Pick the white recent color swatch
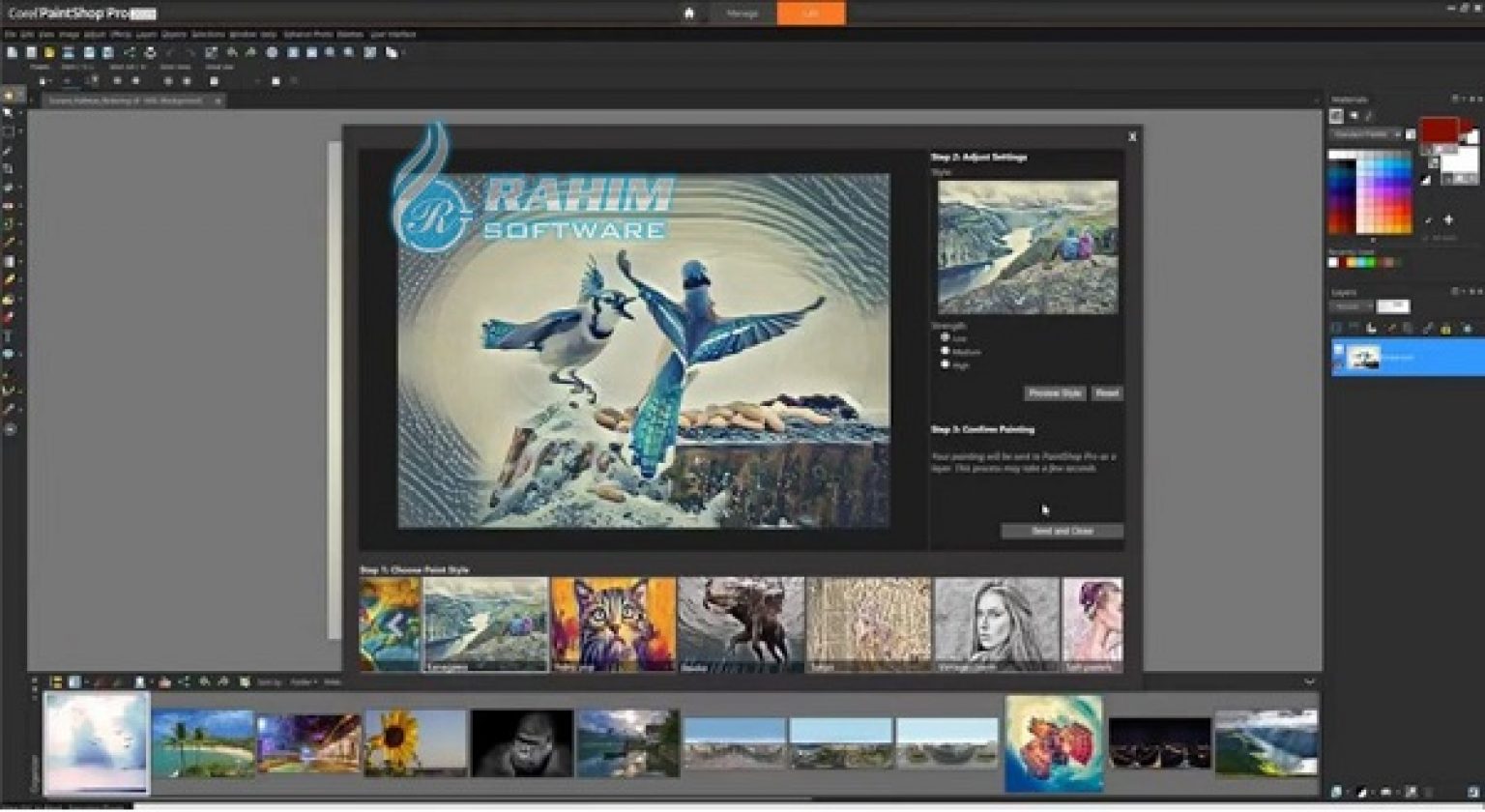The image size is (1485, 812). click(1334, 262)
